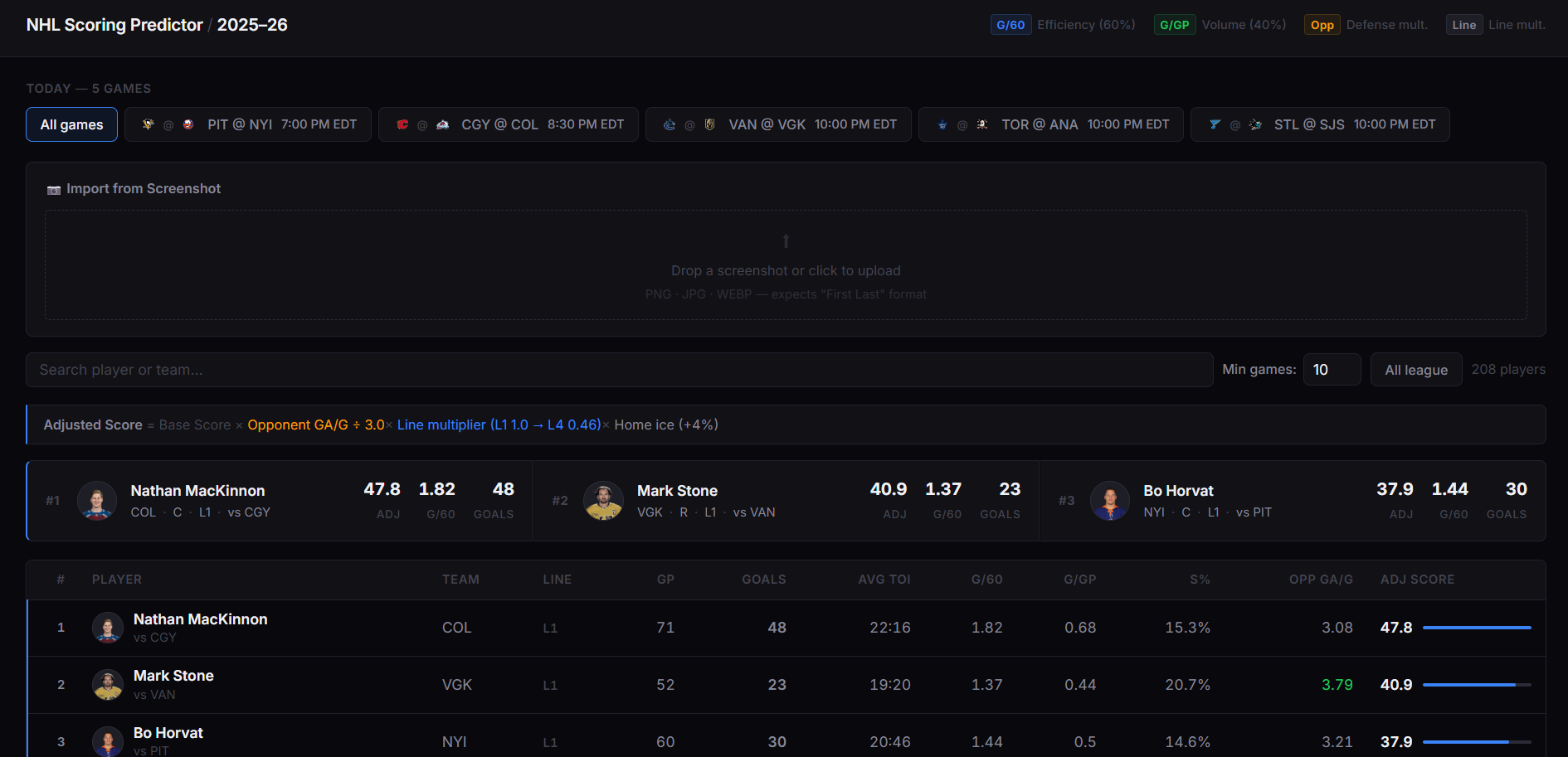Viewport: 1568px width, 757px height.
Task: Open Nathan MacKinnon's #1 top card
Action: (280, 501)
